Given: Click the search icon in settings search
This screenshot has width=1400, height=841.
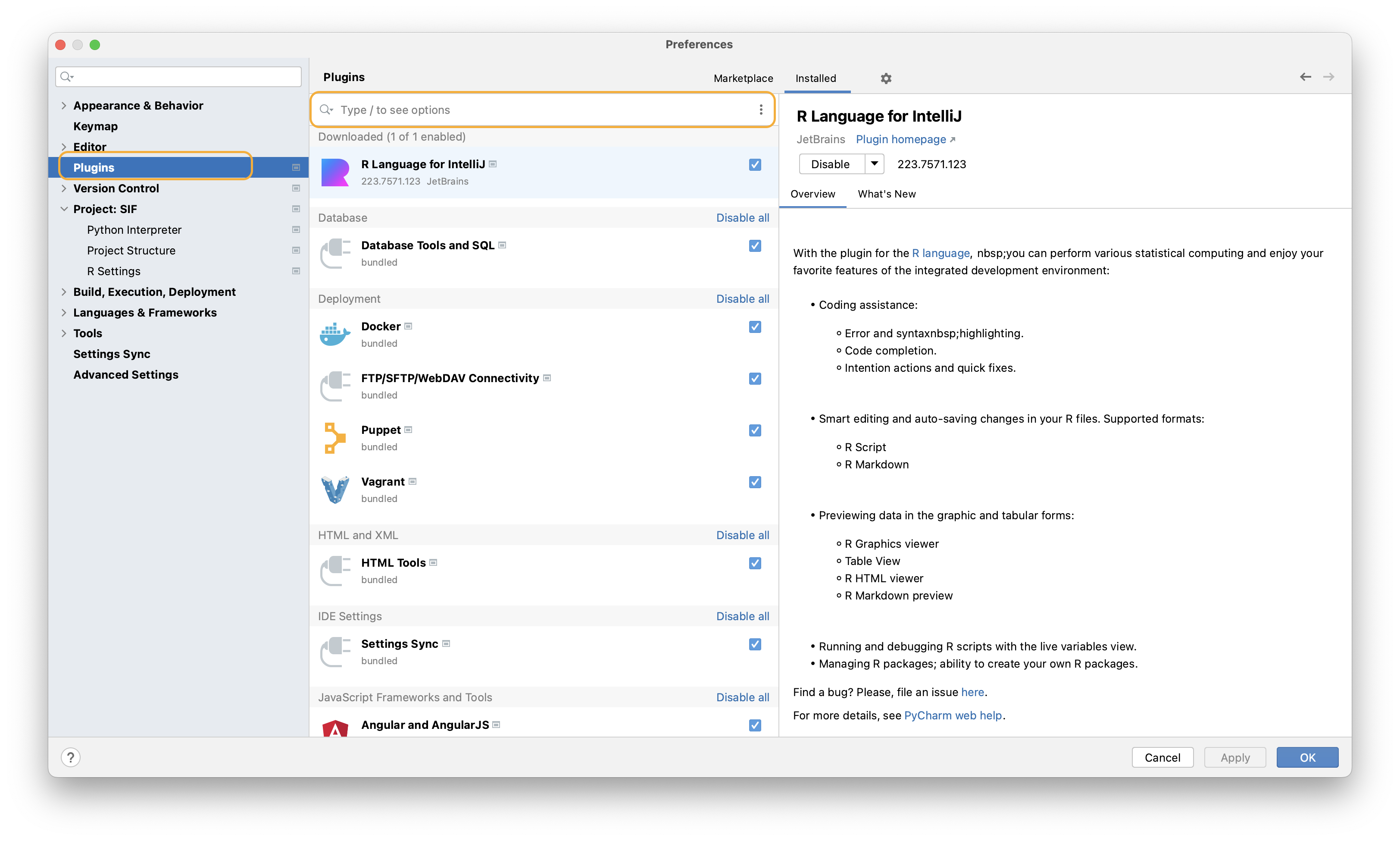Looking at the screenshot, I should (x=67, y=76).
